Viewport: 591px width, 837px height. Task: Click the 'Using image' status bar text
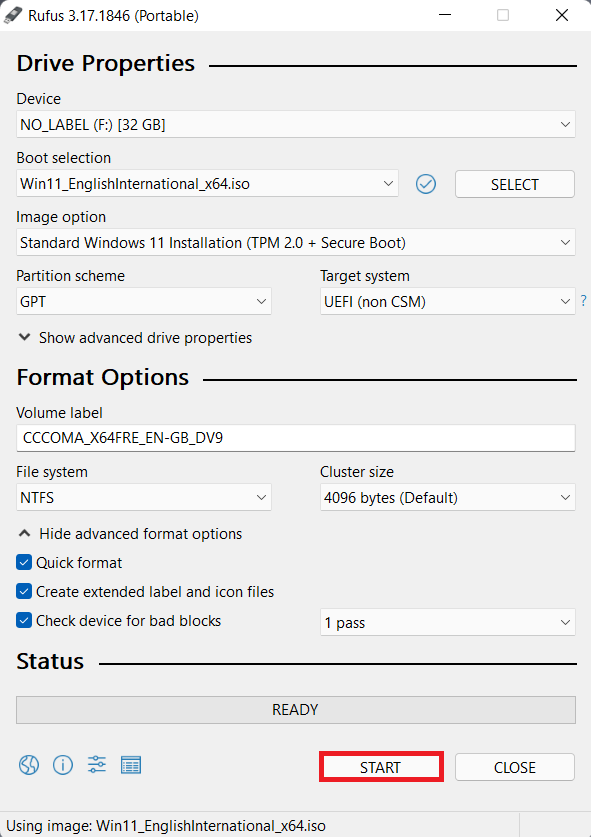point(166,826)
